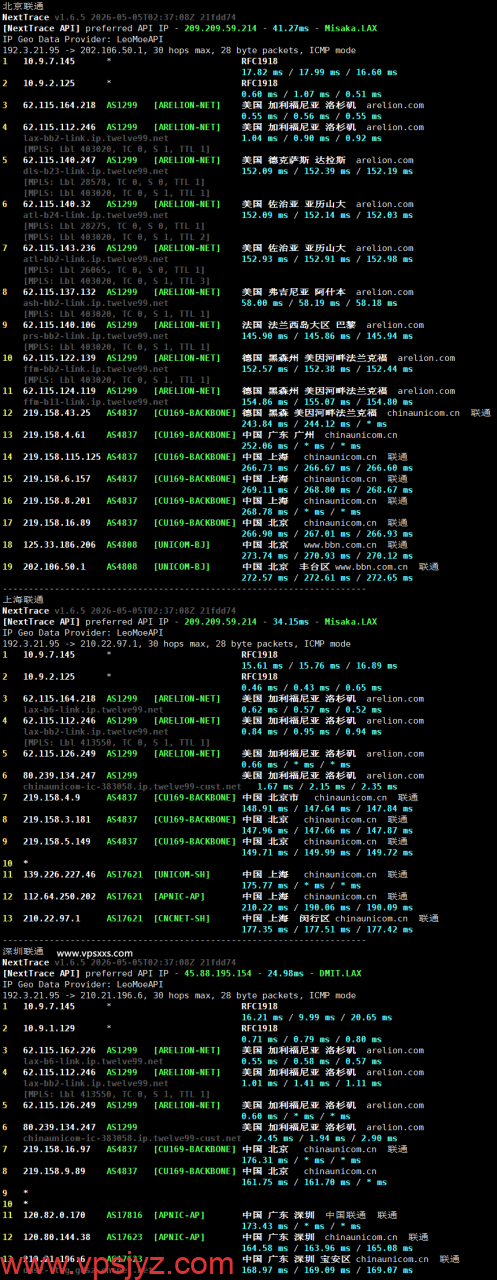Select hop IP 219.158.9.89
497x1280 pixels.
[54, 1171]
